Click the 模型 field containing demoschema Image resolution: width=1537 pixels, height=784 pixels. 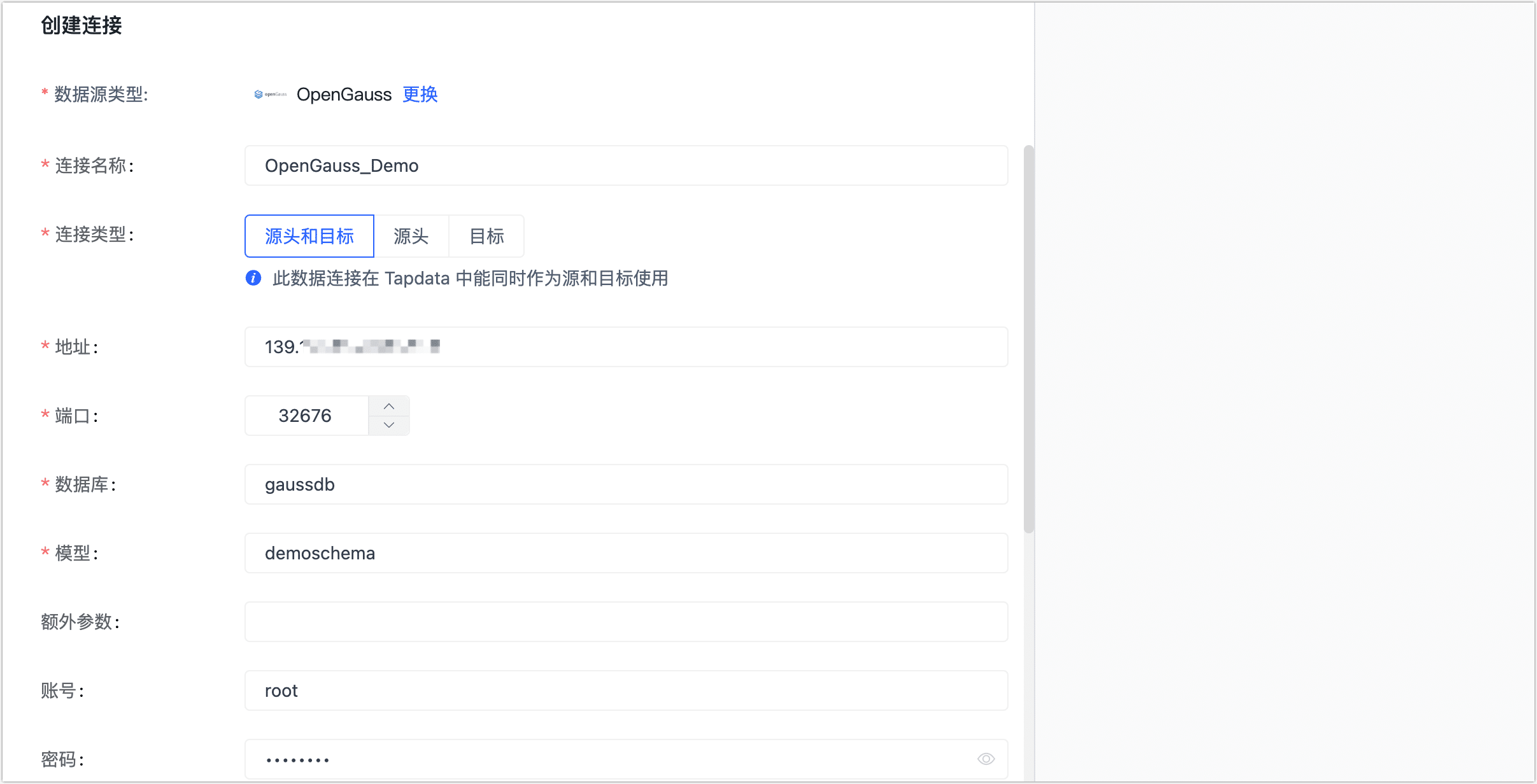pyautogui.click(x=626, y=553)
